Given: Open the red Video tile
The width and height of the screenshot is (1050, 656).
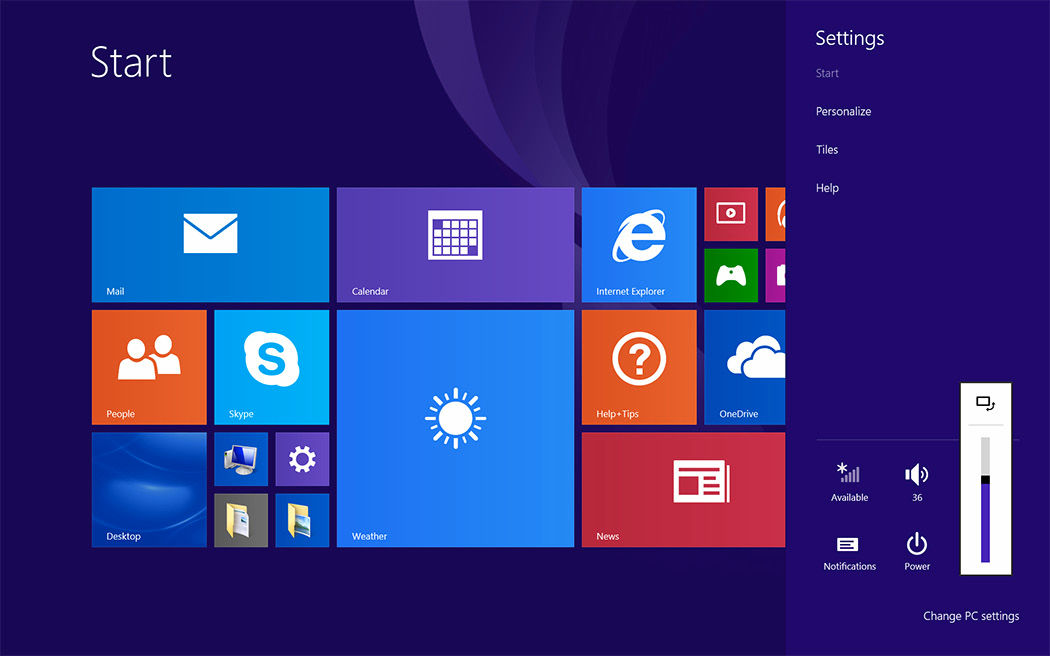Looking at the screenshot, I should point(731,214).
